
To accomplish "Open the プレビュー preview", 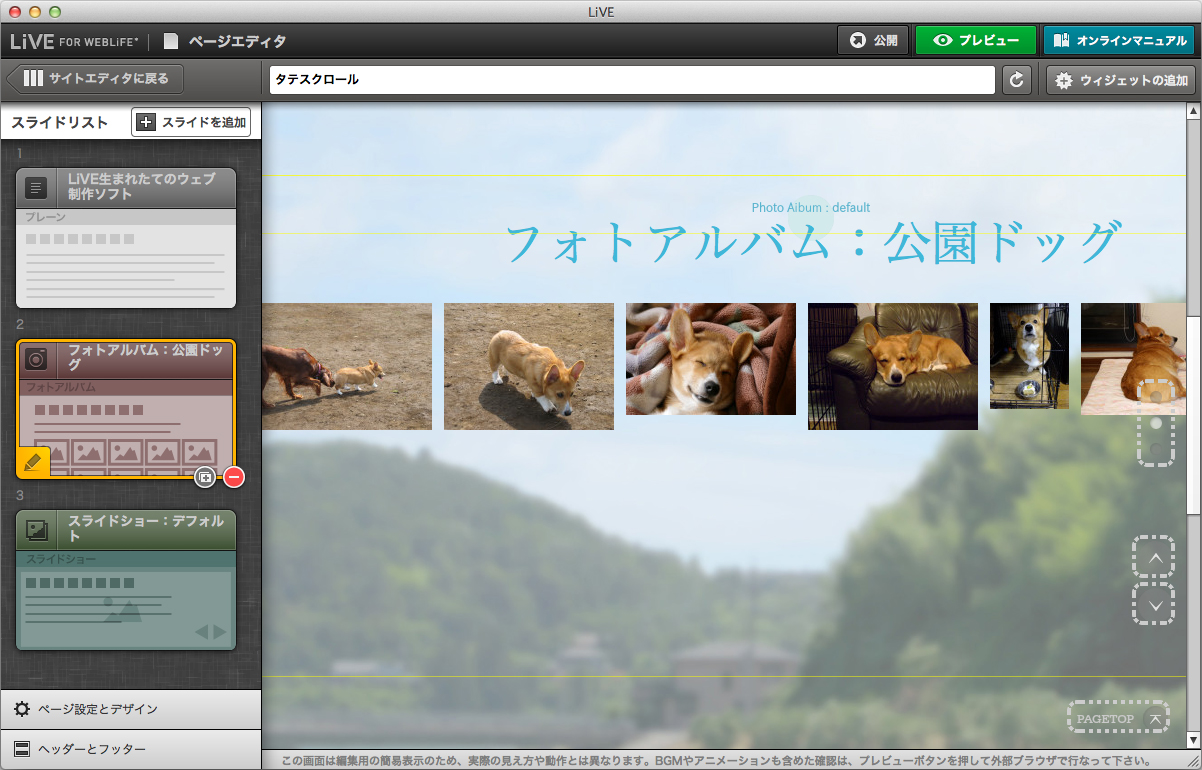I will coord(975,41).
